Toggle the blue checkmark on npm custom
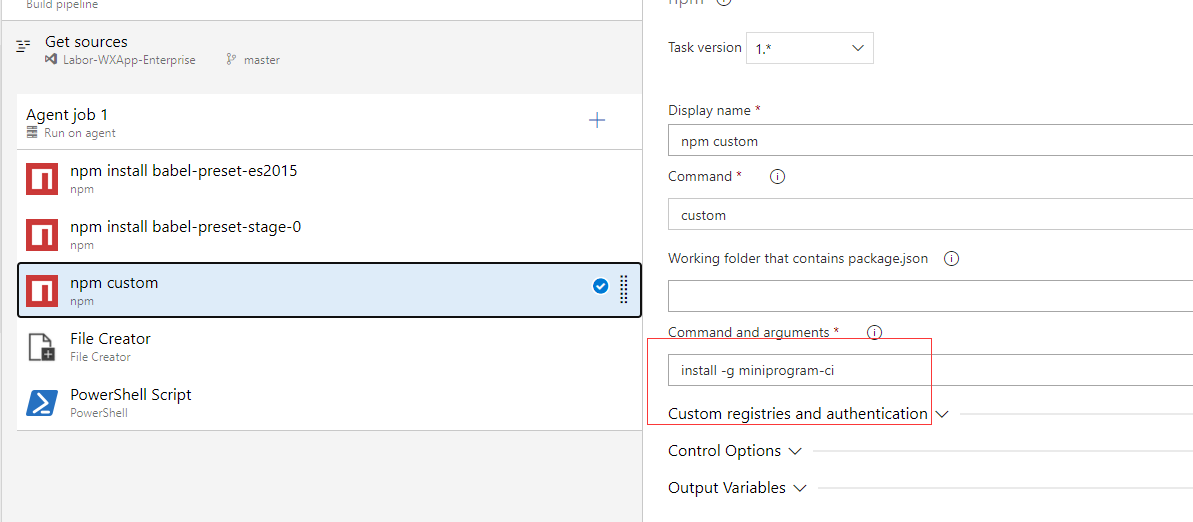Screen dimensions: 1193x522 600,286
